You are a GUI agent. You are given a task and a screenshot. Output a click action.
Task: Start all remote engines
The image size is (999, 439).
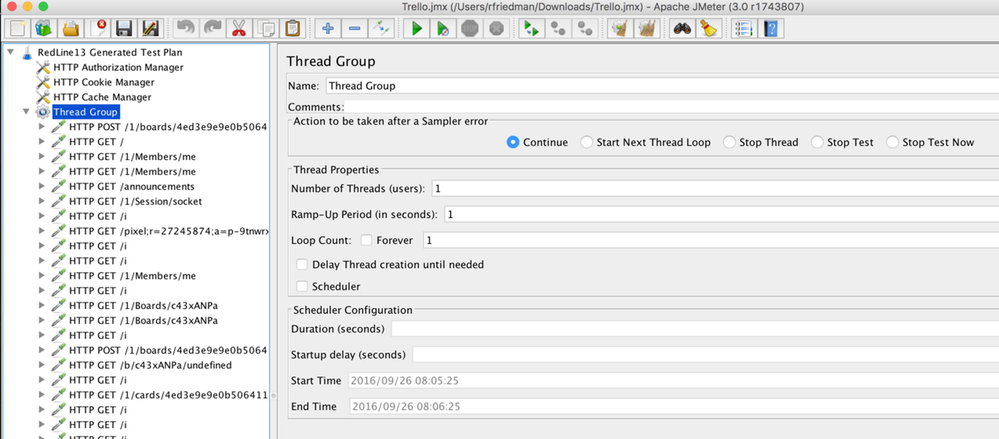[531, 29]
